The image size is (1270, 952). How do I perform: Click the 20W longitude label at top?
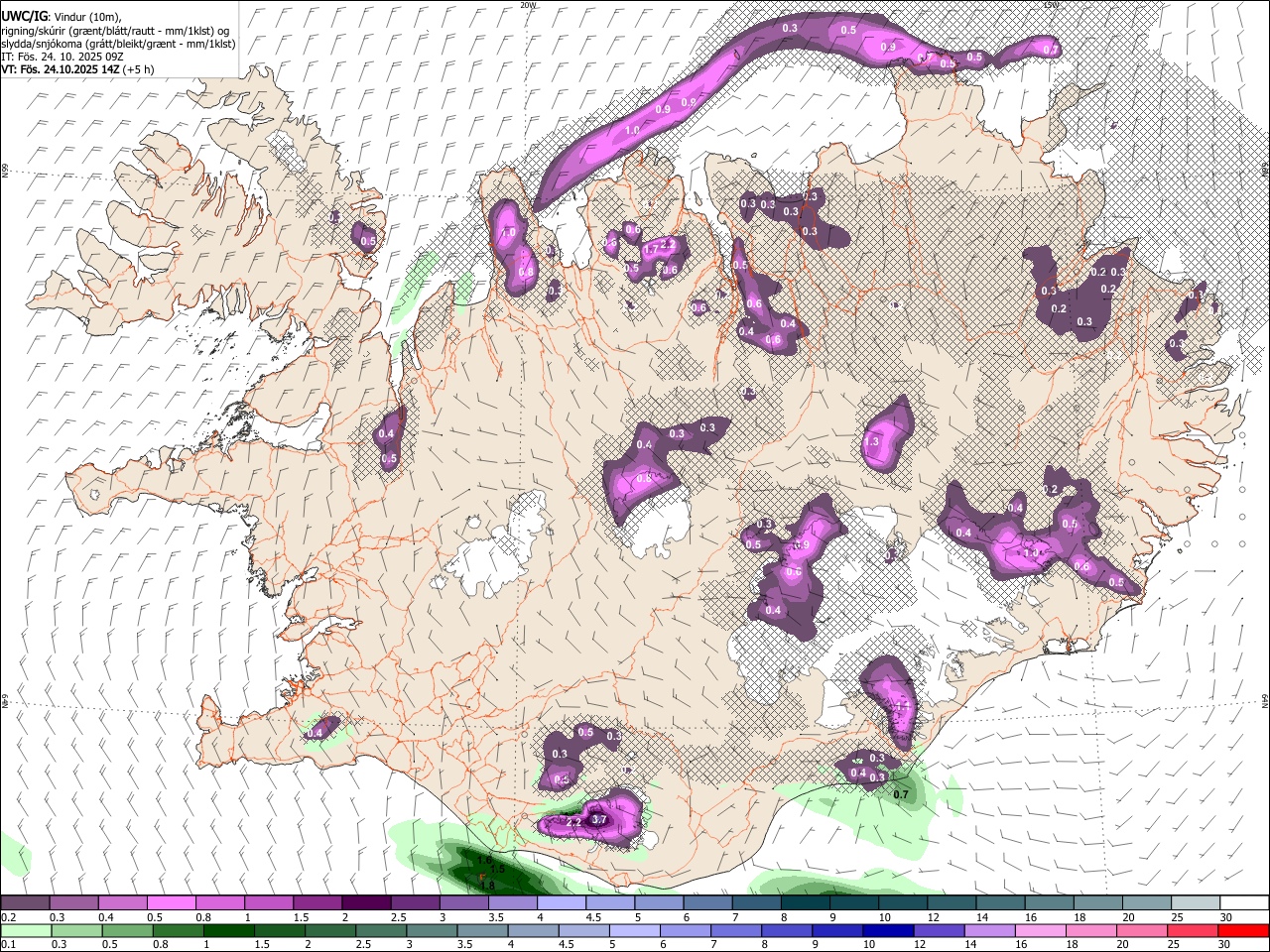(x=529, y=5)
